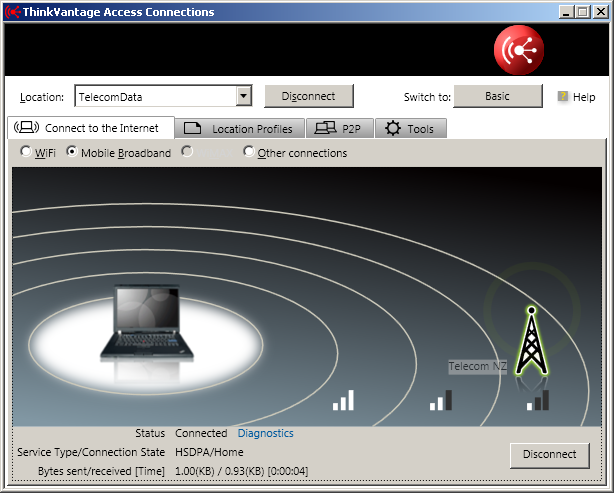Select the Other connections radio button
614x493 pixels.
249,152
